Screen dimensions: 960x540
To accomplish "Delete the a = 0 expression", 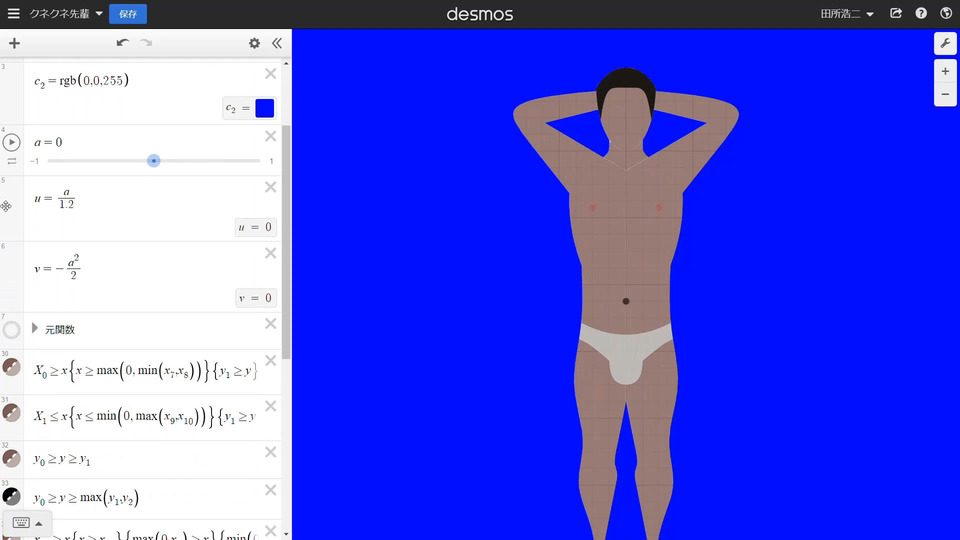I will tap(271, 136).
